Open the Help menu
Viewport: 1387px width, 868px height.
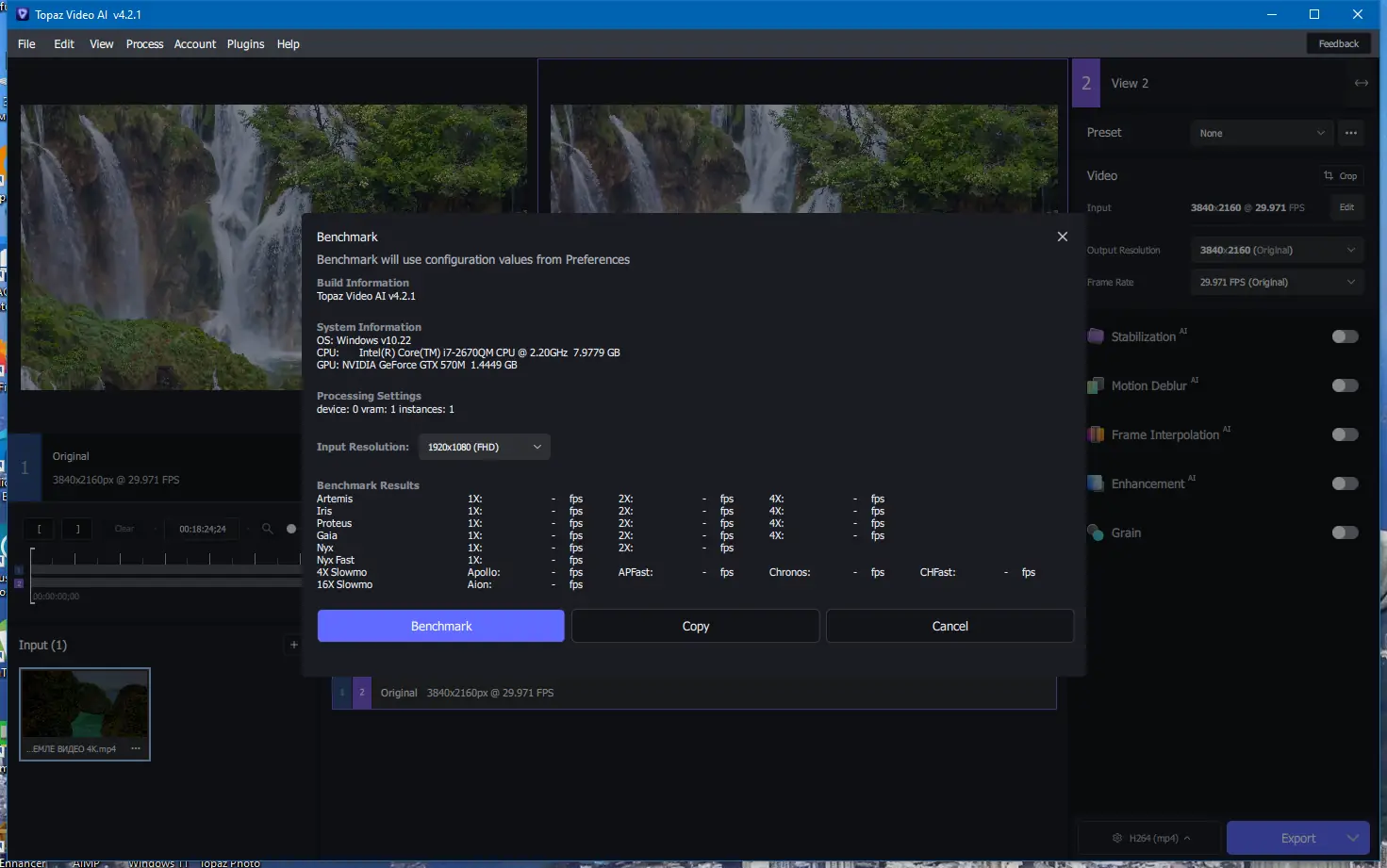point(289,44)
